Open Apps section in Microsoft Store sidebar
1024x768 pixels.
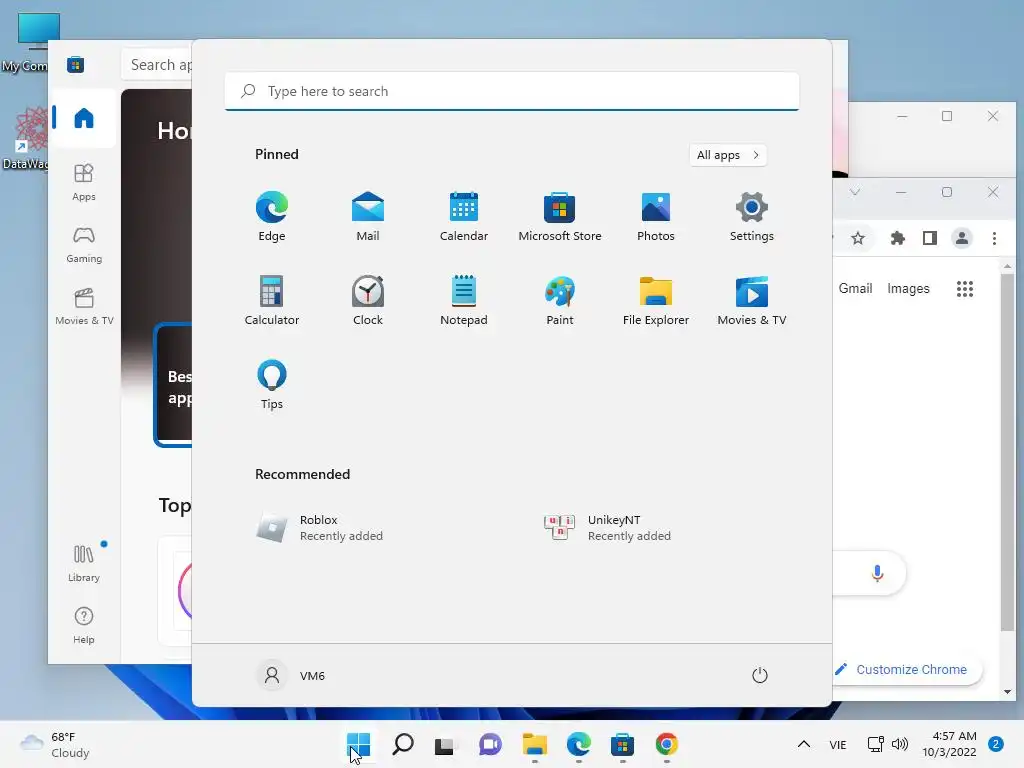84,182
